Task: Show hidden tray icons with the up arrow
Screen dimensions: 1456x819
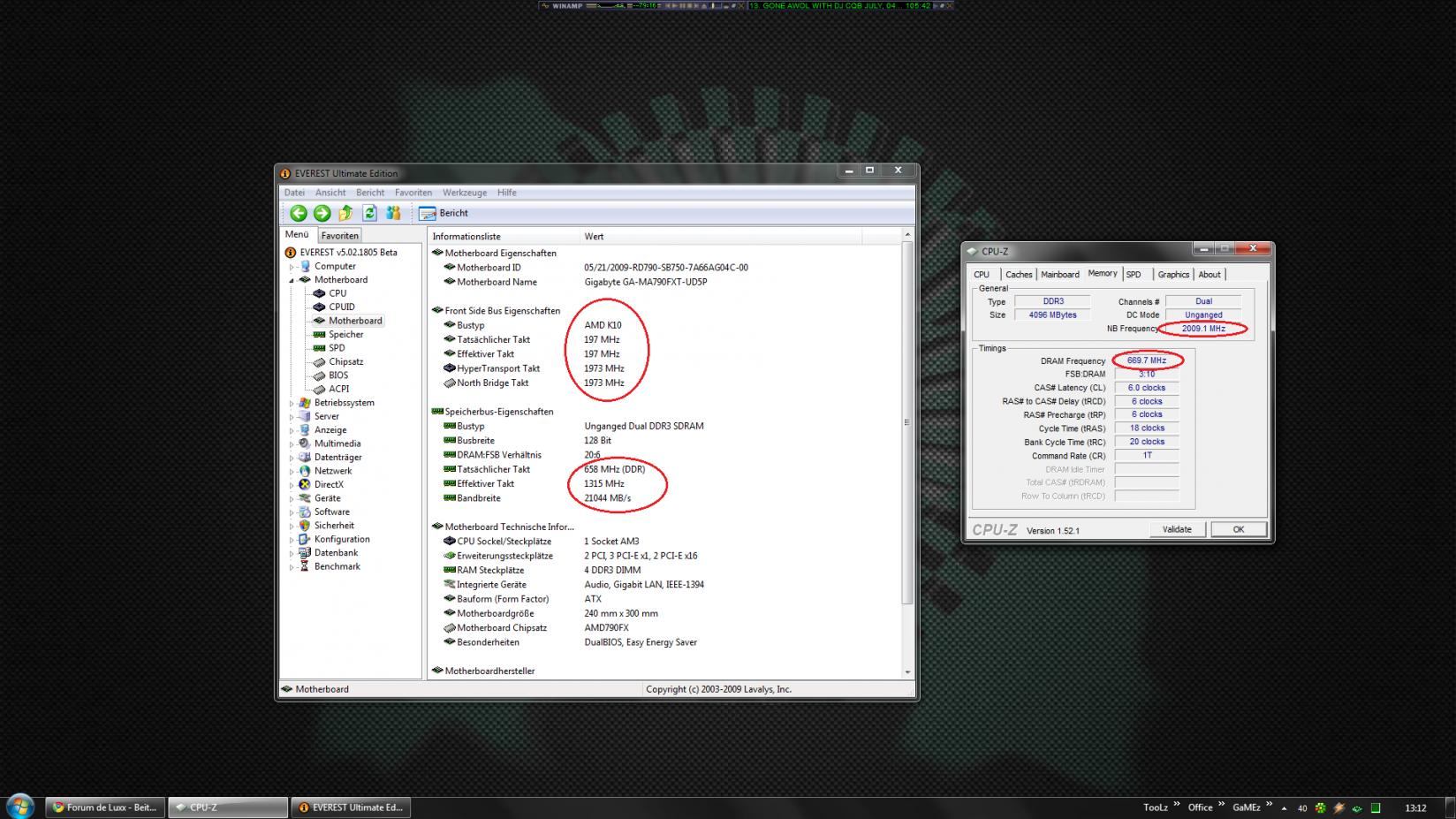Action: (1284, 808)
